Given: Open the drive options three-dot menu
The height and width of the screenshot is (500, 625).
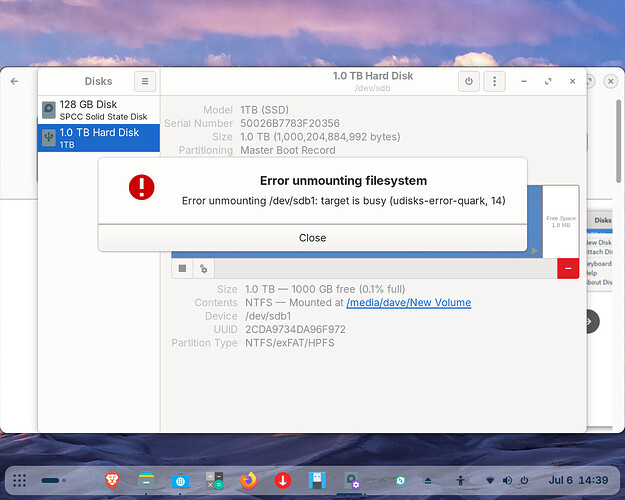Looking at the screenshot, I should click(x=494, y=81).
